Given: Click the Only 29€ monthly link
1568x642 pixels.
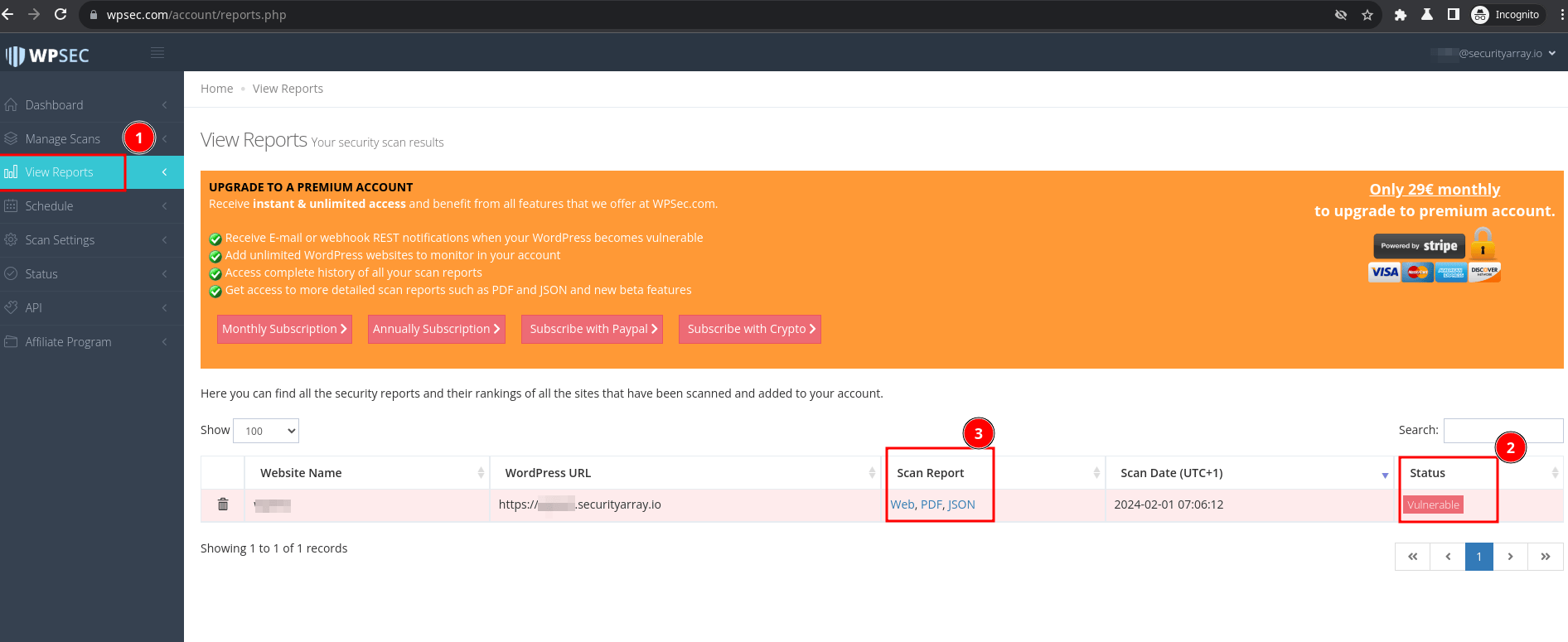Looking at the screenshot, I should click(x=1435, y=190).
